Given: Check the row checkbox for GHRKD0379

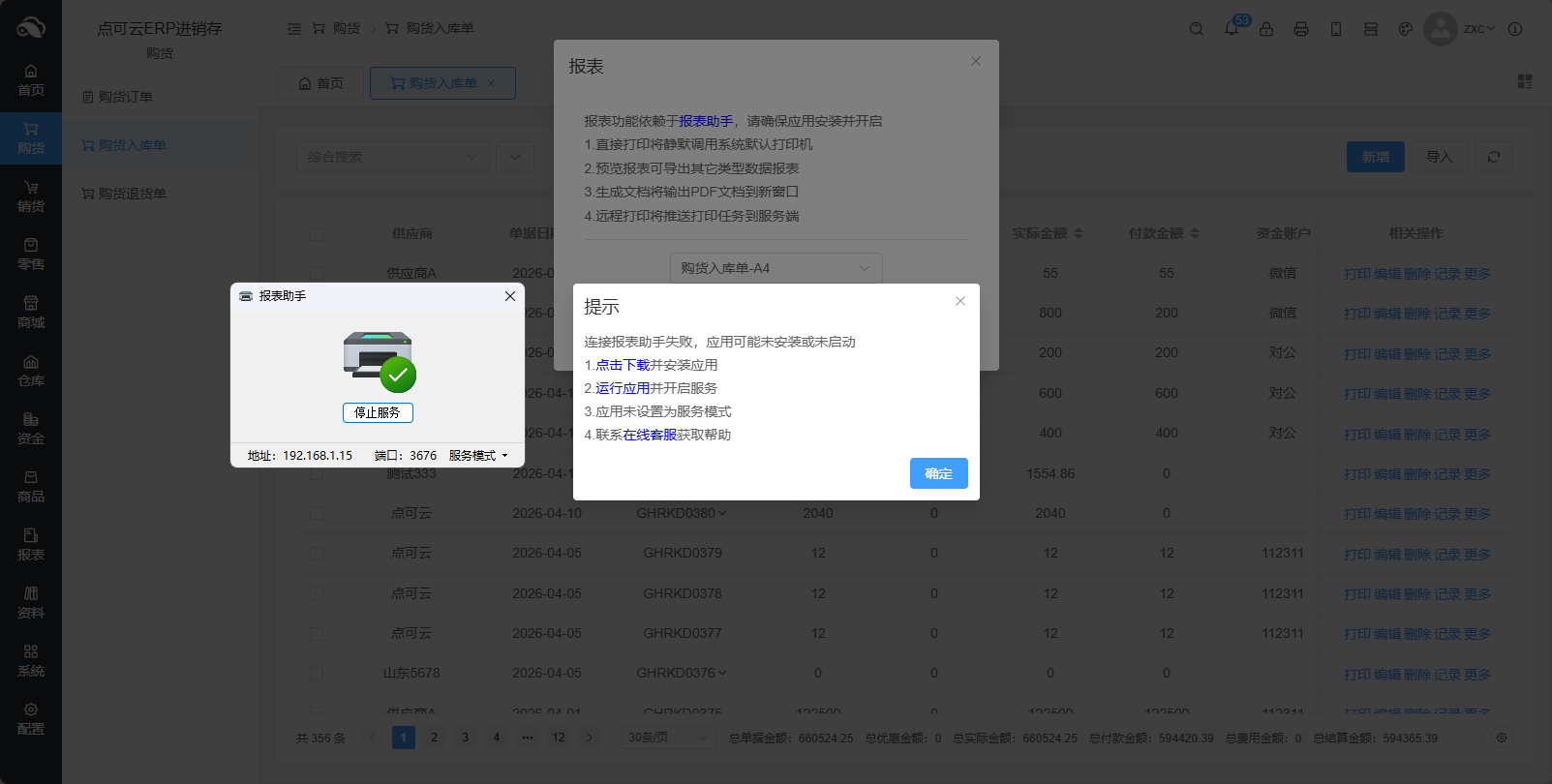Looking at the screenshot, I should click(x=317, y=554).
